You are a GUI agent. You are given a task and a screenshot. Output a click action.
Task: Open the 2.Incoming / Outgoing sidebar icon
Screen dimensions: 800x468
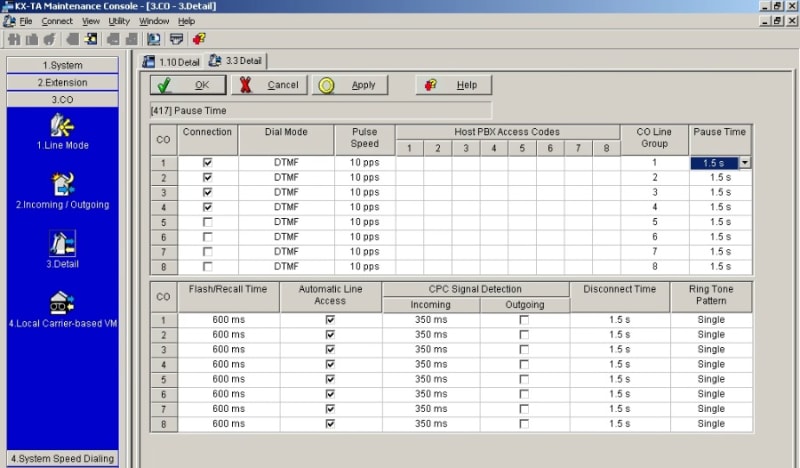(62, 185)
